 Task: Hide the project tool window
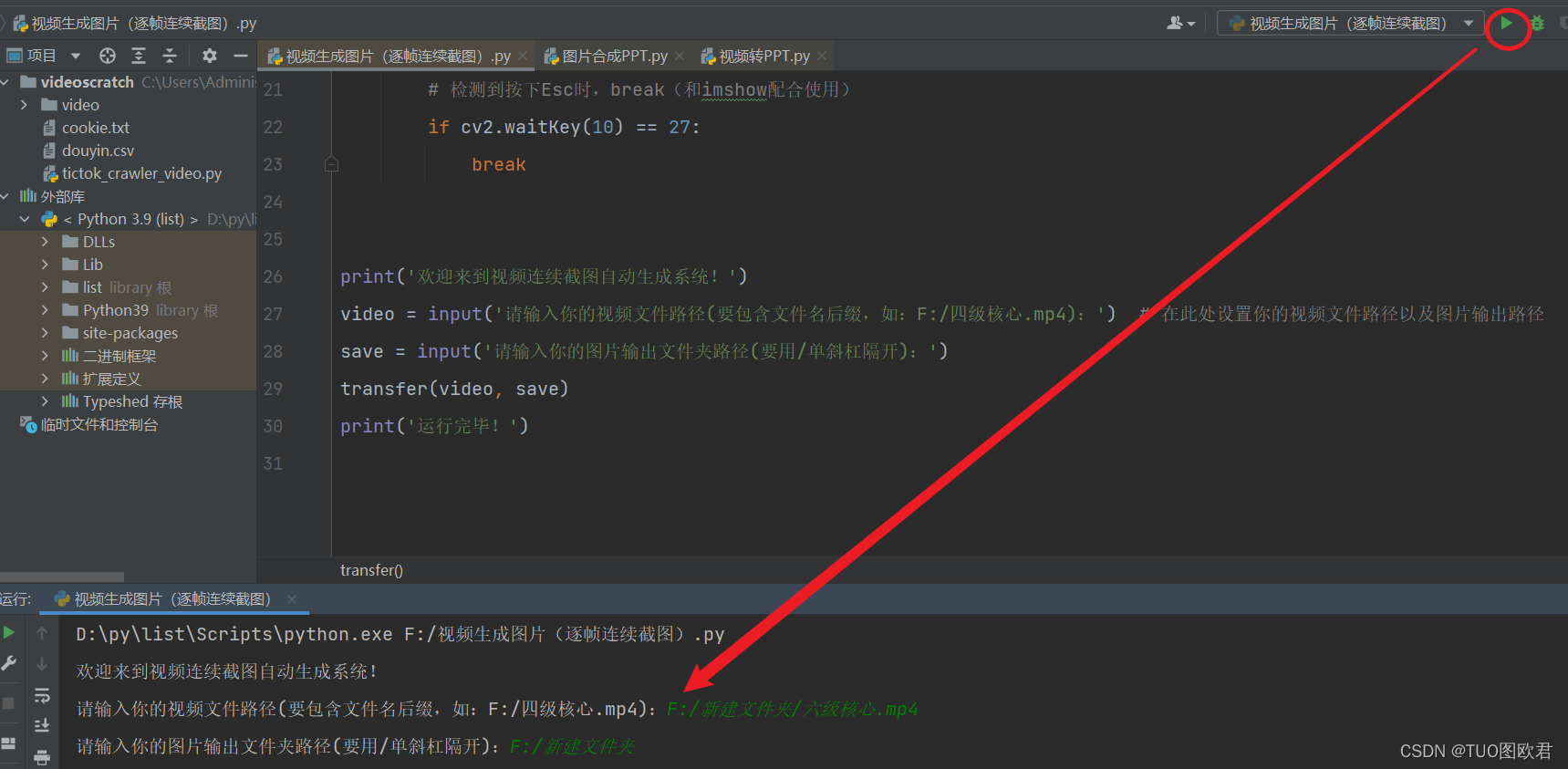coord(241,56)
